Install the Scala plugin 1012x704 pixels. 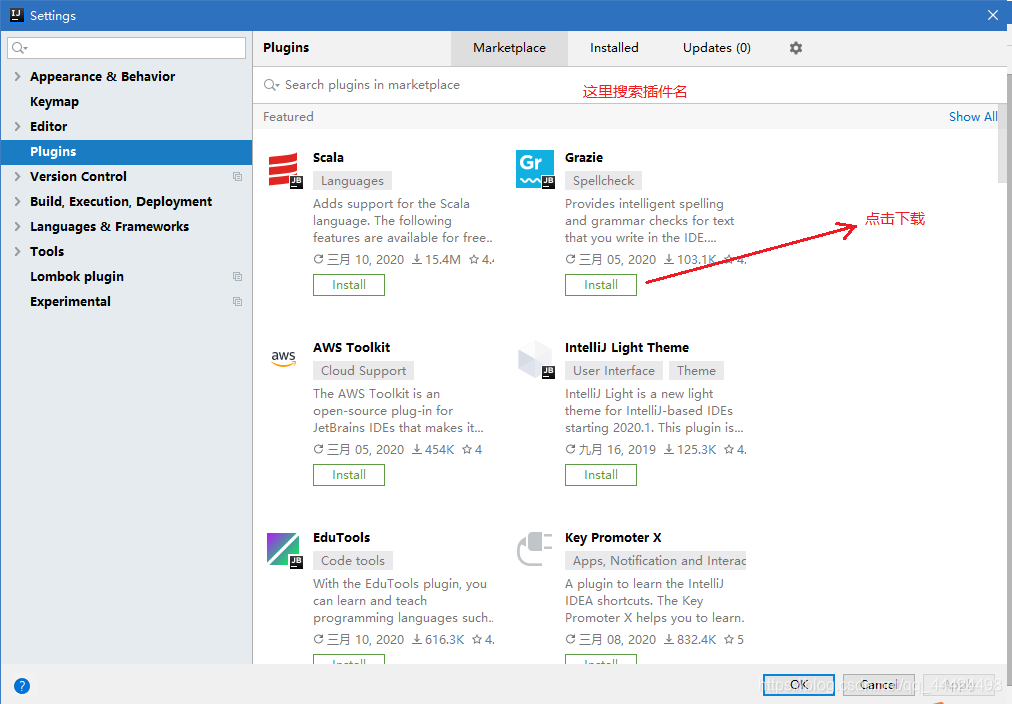tap(349, 285)
